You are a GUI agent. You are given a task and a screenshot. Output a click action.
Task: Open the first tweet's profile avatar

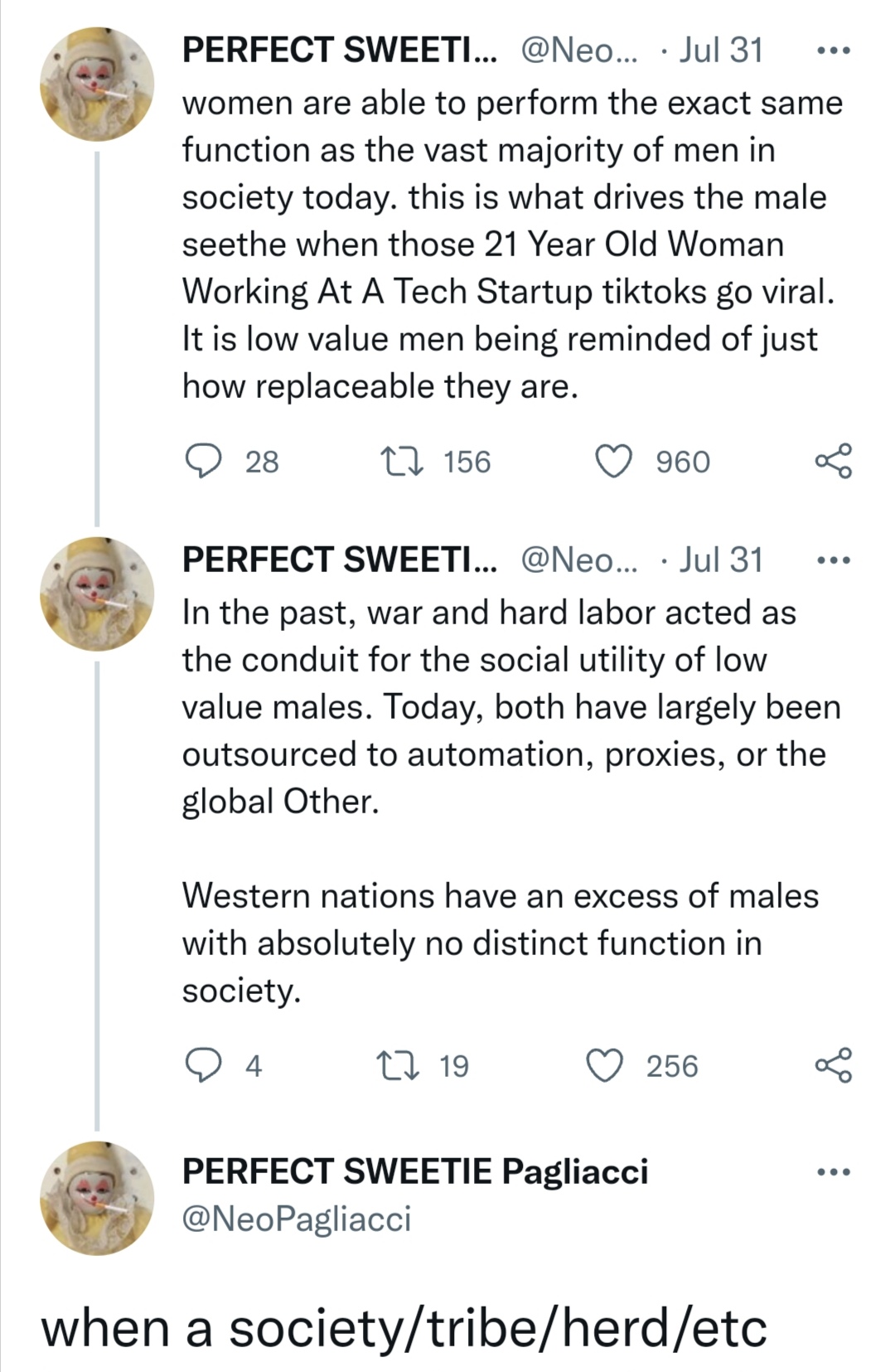pos(98,85)
